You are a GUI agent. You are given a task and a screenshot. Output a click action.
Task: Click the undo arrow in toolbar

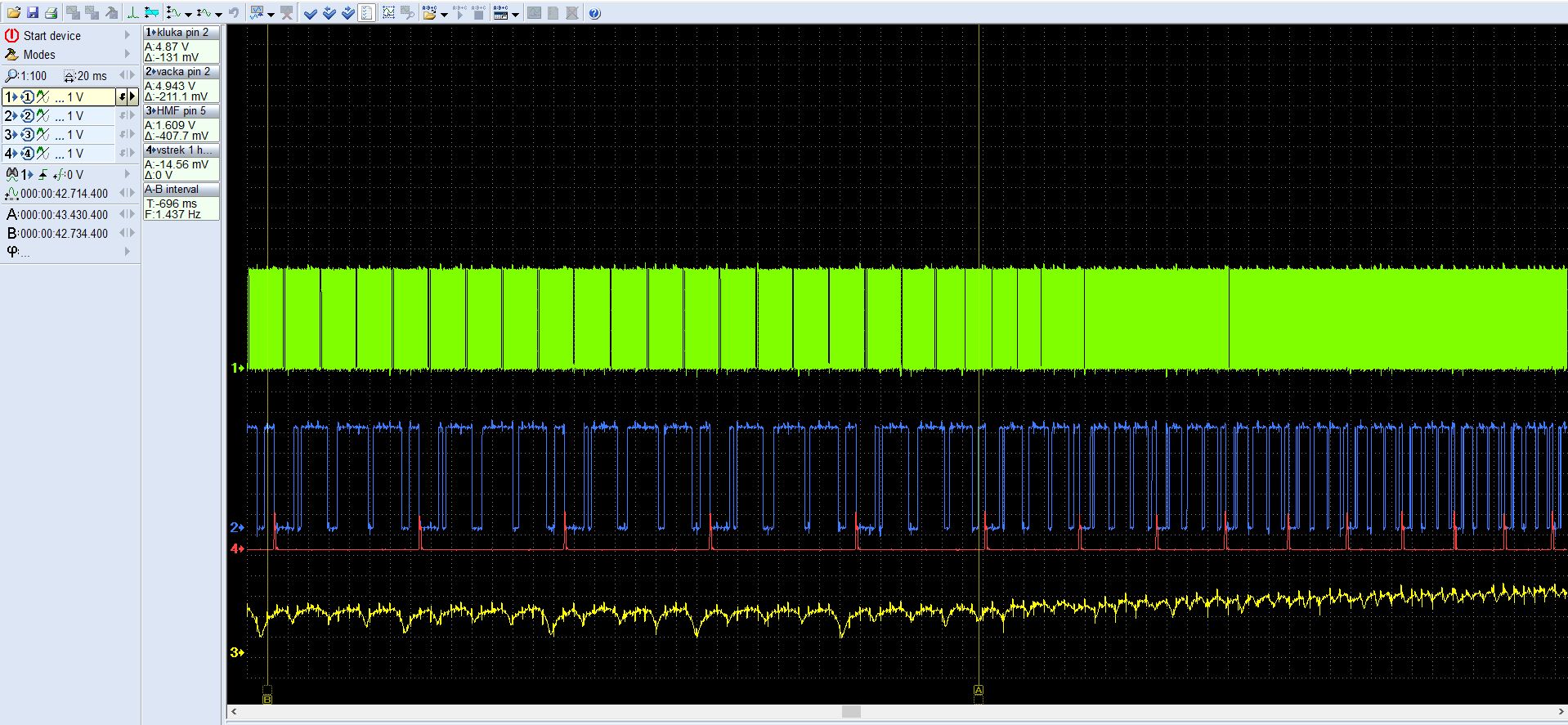234,13
